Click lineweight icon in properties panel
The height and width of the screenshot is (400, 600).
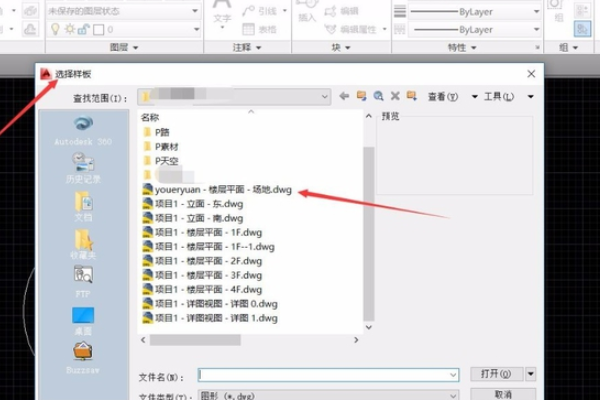point(400,11)
